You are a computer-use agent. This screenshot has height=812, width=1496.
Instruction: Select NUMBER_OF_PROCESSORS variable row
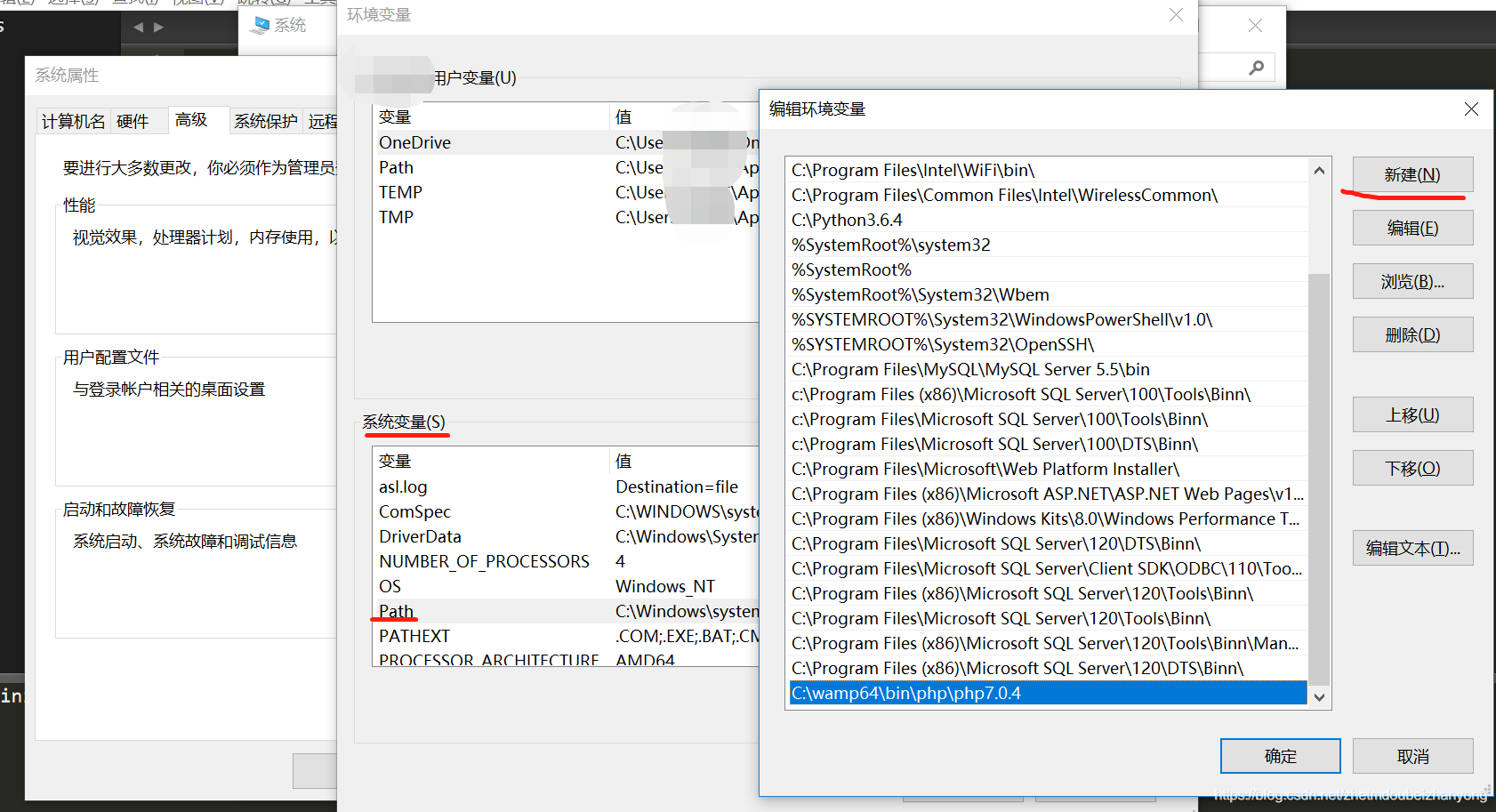pyautogui.click(x=567, y=561)
